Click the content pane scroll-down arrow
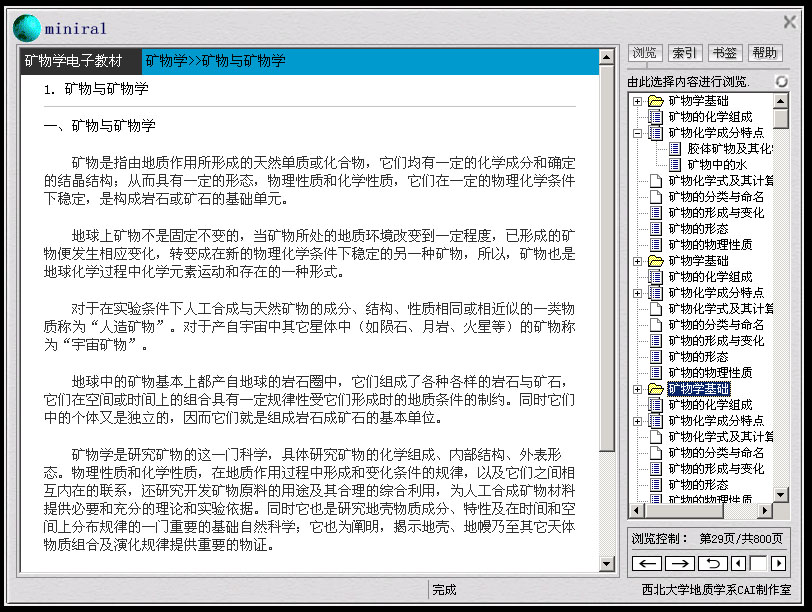Image resolution: width=812 pixels, height=612 pixels. click(x=606, y=563)
